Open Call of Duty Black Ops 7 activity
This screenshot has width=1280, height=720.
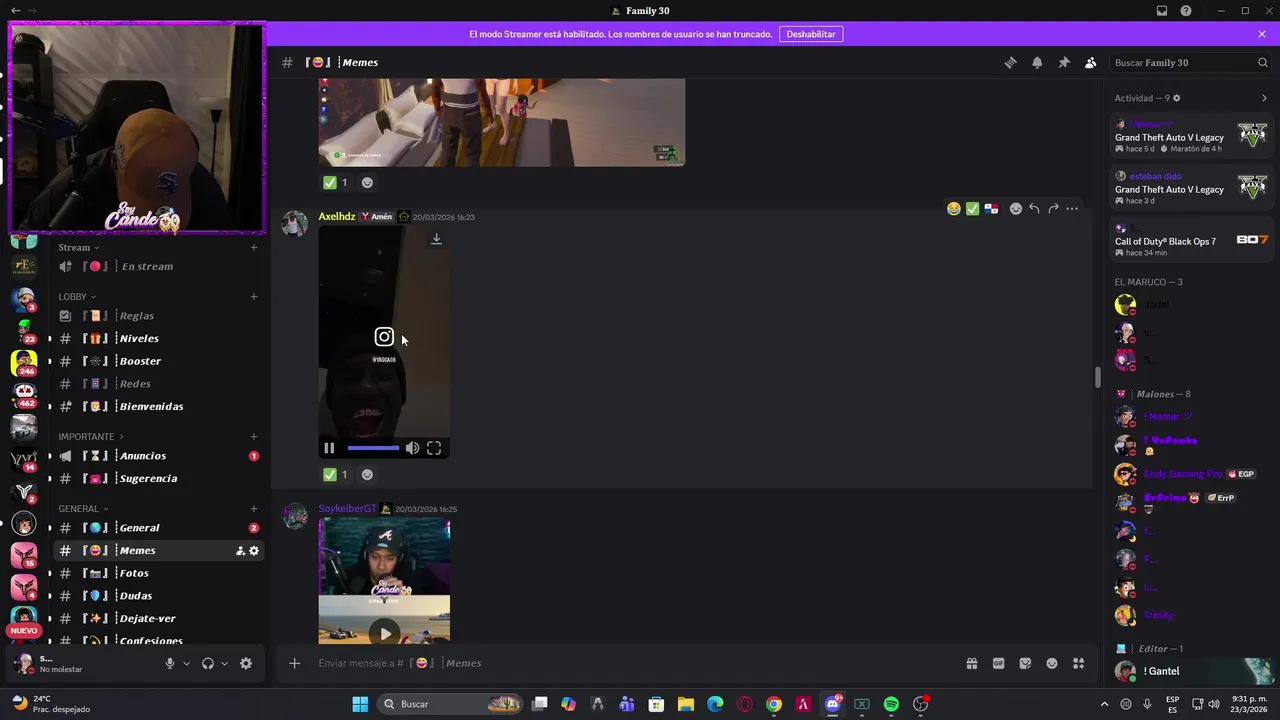[1192, 241]
